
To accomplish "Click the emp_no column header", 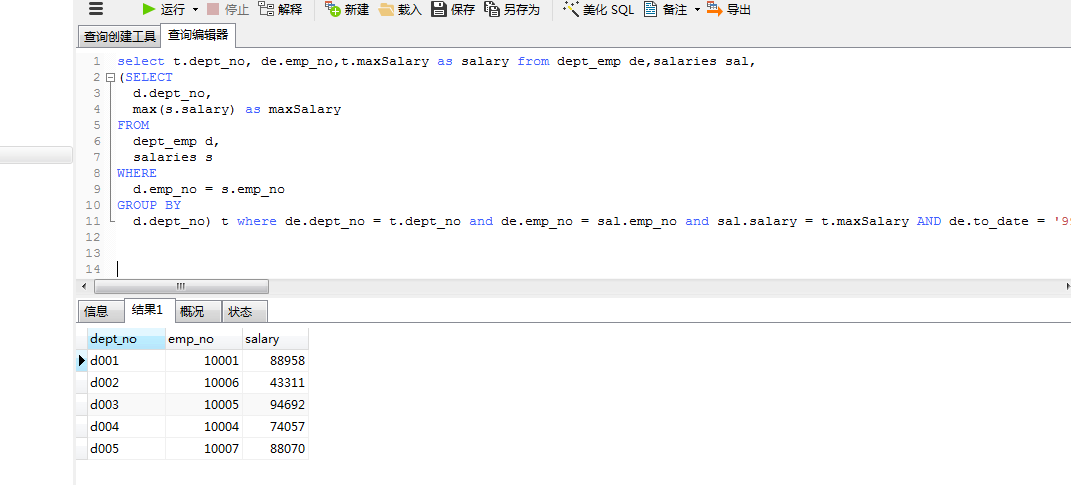I will tap(204, 339).
